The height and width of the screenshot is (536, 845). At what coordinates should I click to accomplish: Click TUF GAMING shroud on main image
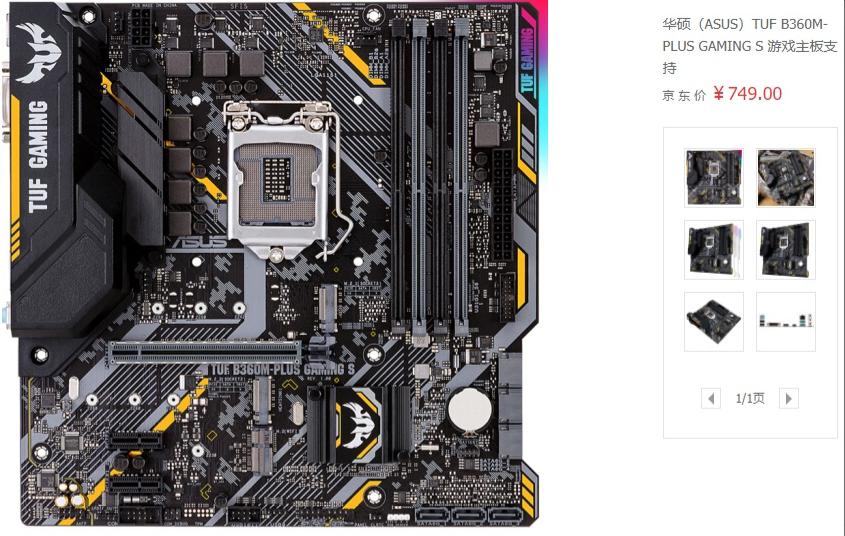(38, 156)
